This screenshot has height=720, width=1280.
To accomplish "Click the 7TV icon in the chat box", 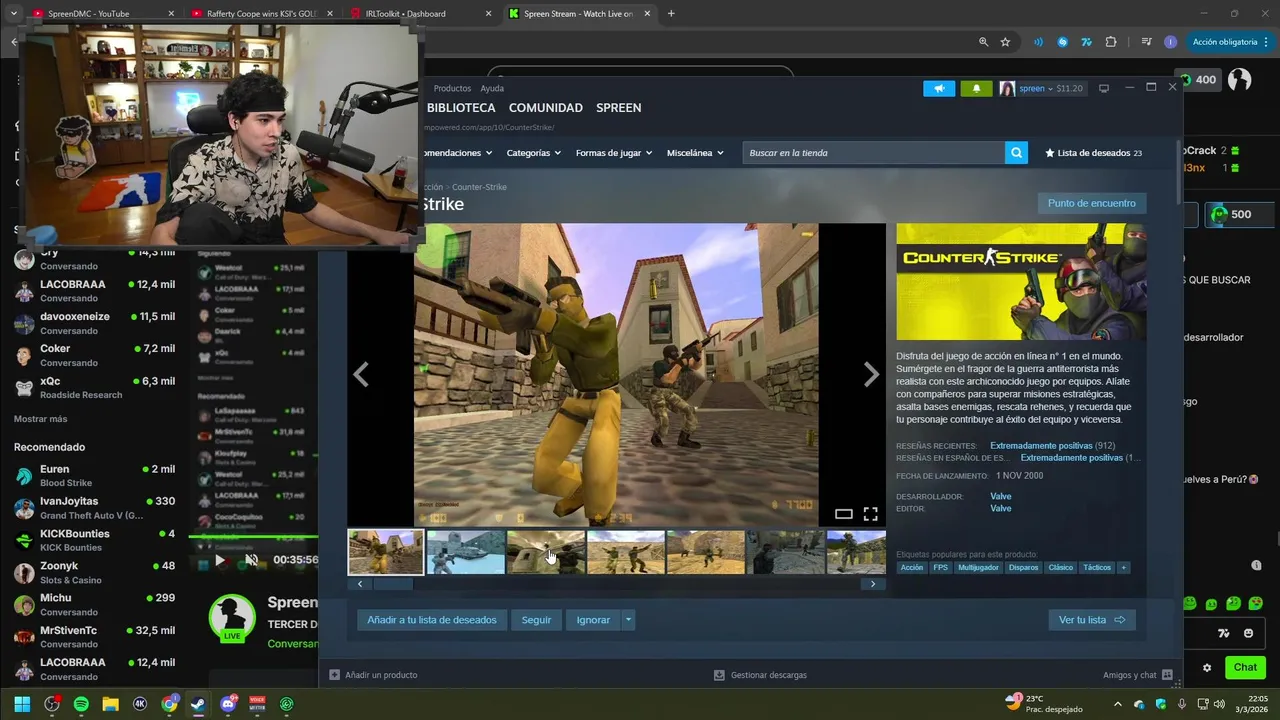I will coord(1223,633).
